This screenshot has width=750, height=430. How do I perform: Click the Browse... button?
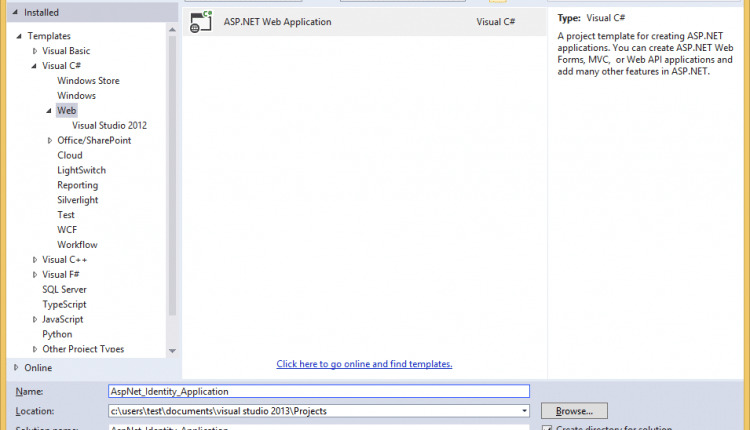tap(574, 411)
